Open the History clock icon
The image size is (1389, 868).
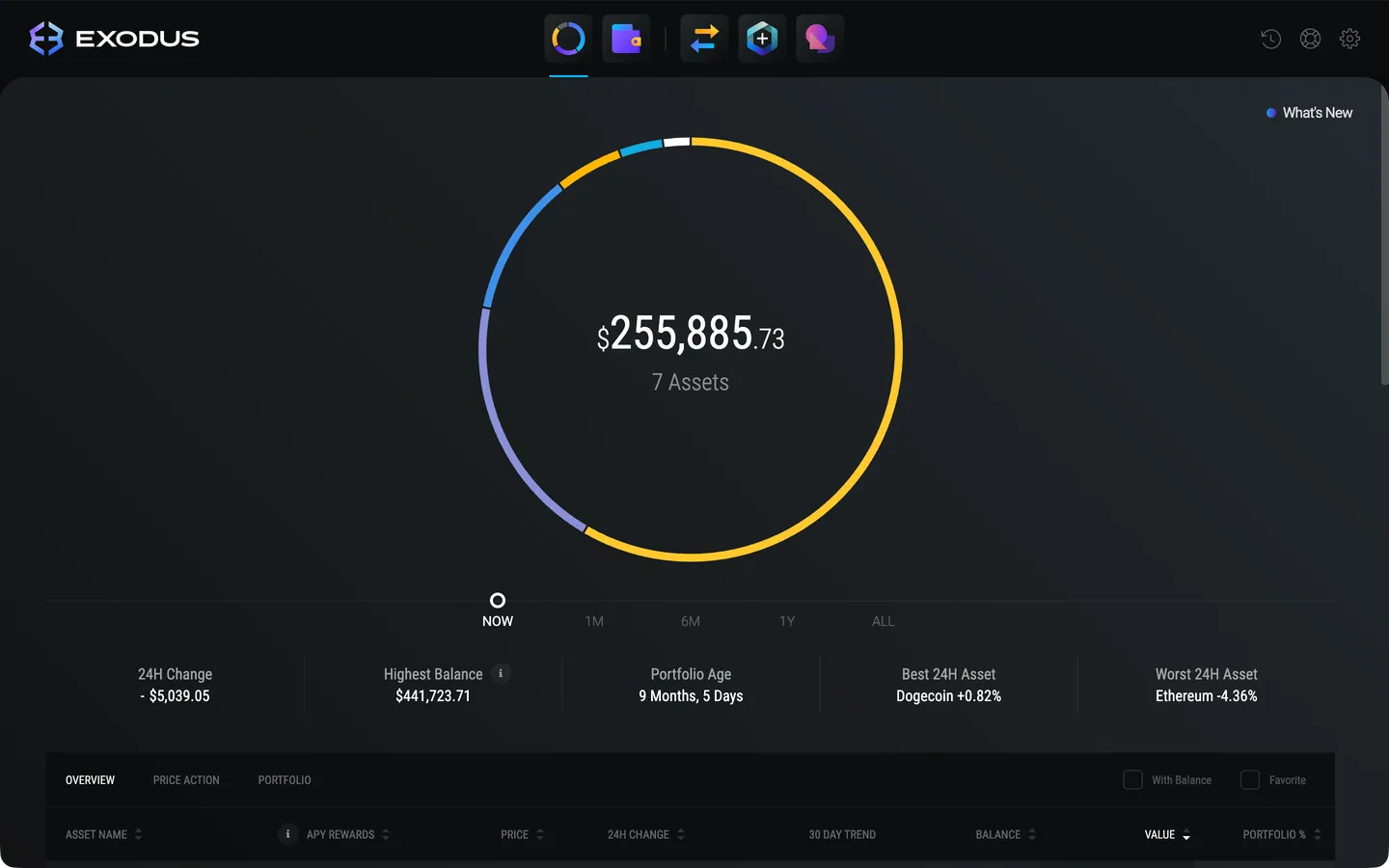(x=1271, y=39)
